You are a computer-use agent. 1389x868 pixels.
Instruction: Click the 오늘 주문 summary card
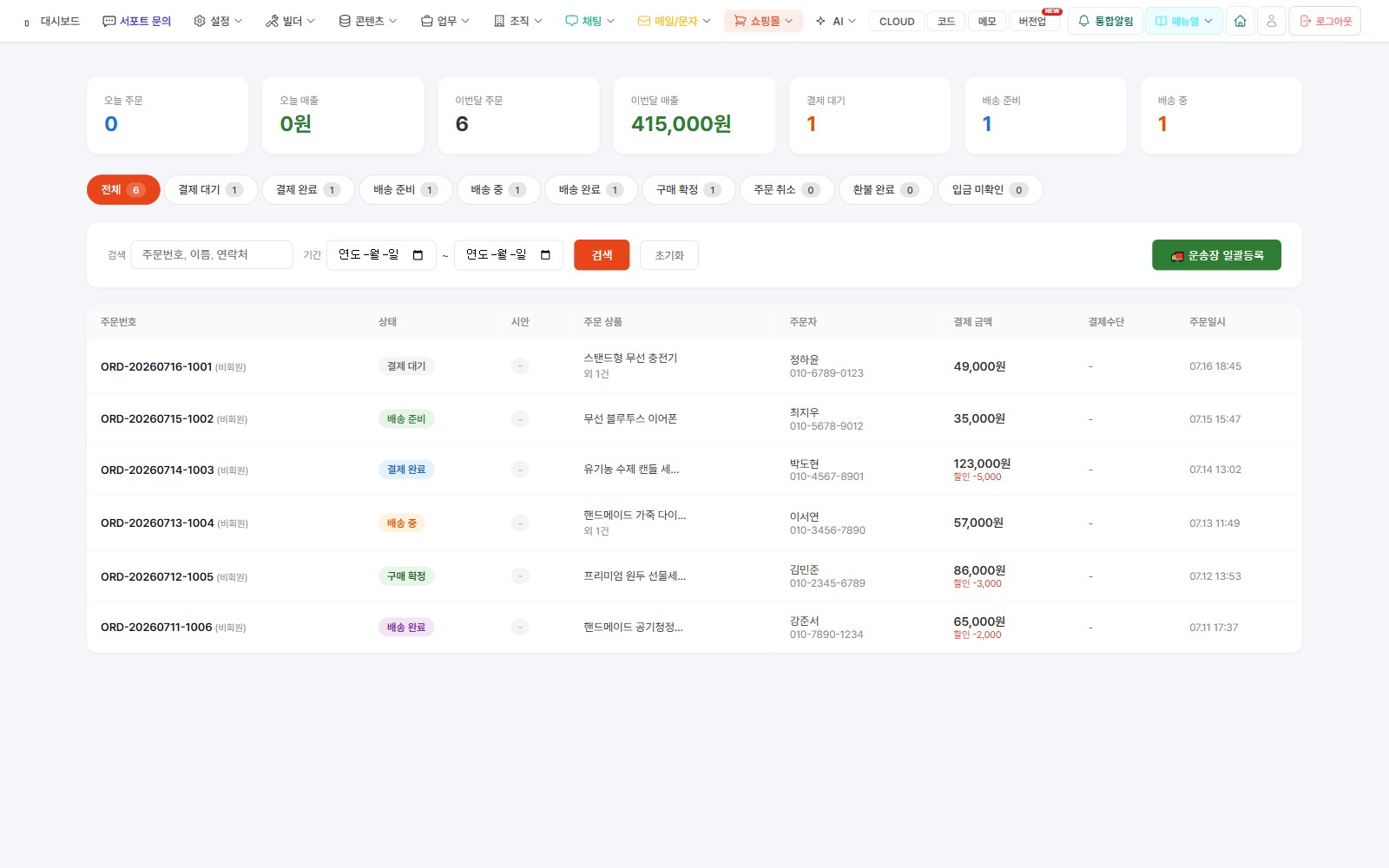click(168, 115)
